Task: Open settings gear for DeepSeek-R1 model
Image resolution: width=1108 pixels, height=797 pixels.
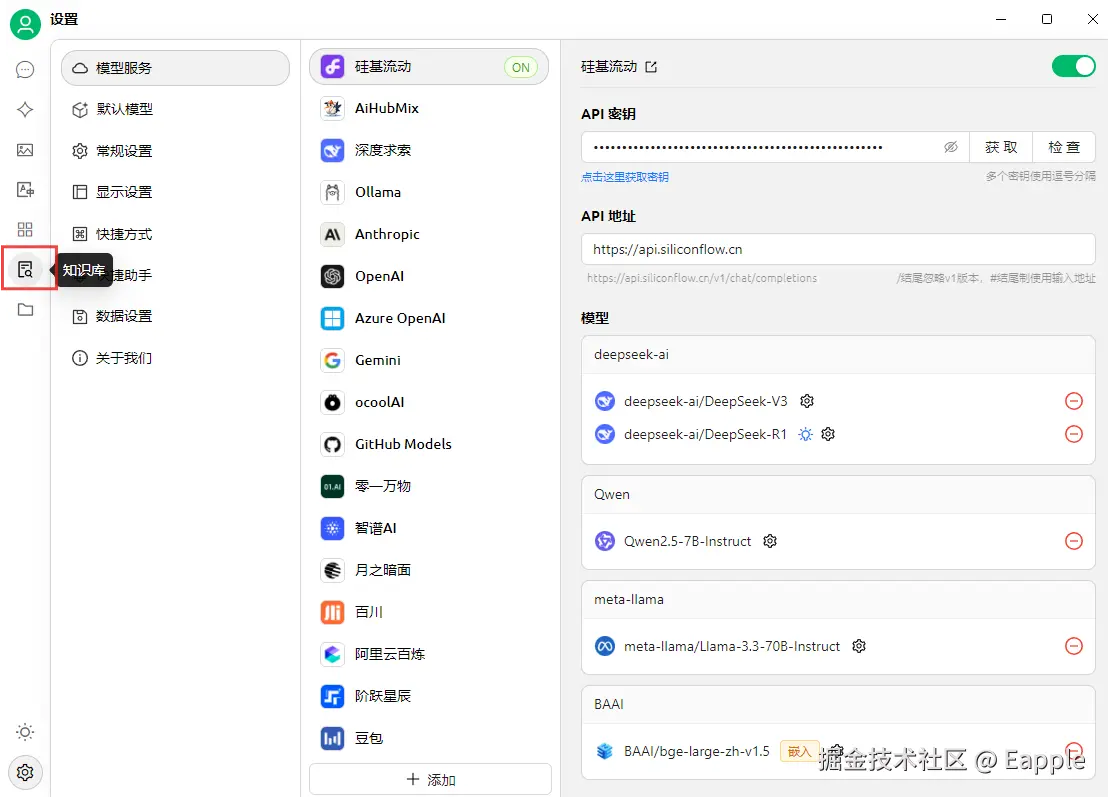Action: point(828,434)
